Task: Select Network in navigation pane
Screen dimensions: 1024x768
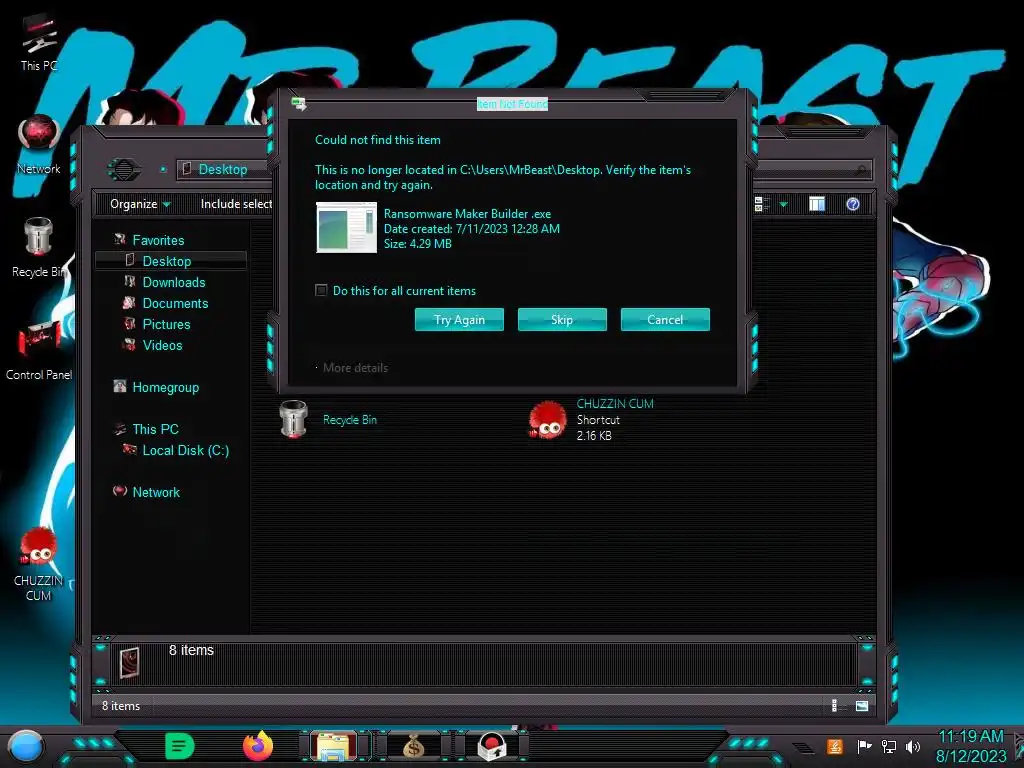Action: (x=155, y=492)
